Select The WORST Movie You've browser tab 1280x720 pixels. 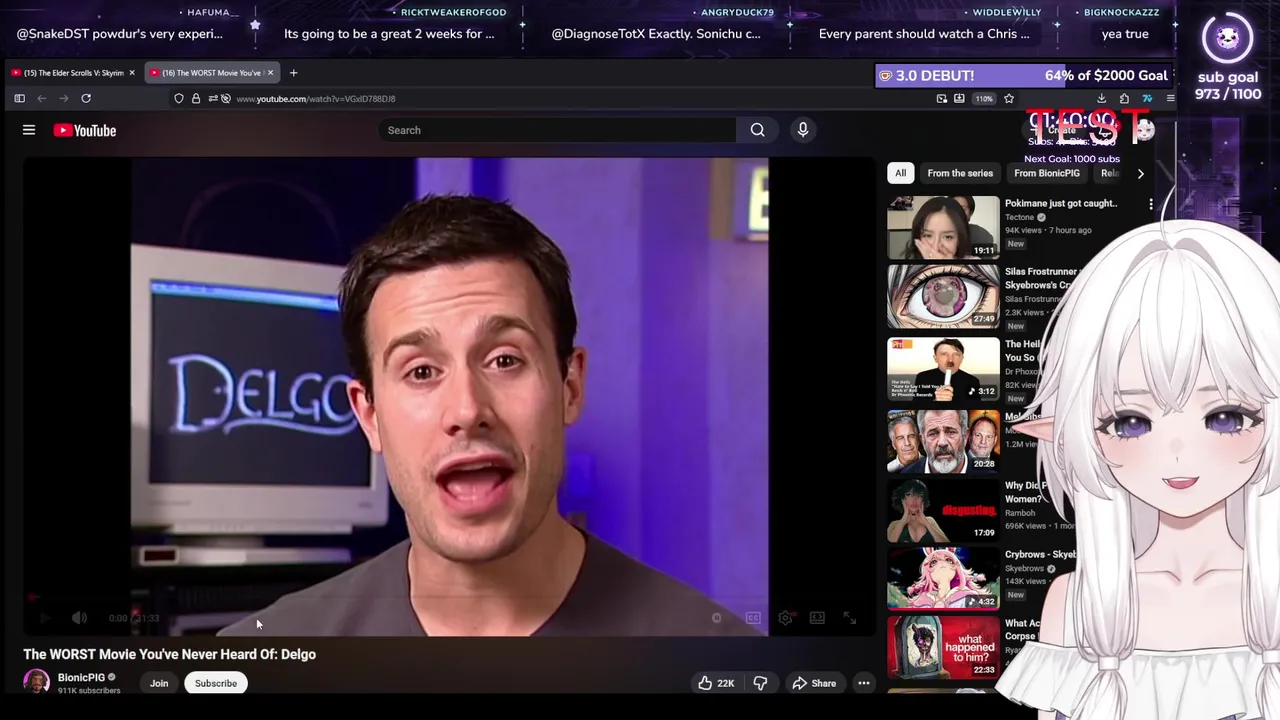211,73
